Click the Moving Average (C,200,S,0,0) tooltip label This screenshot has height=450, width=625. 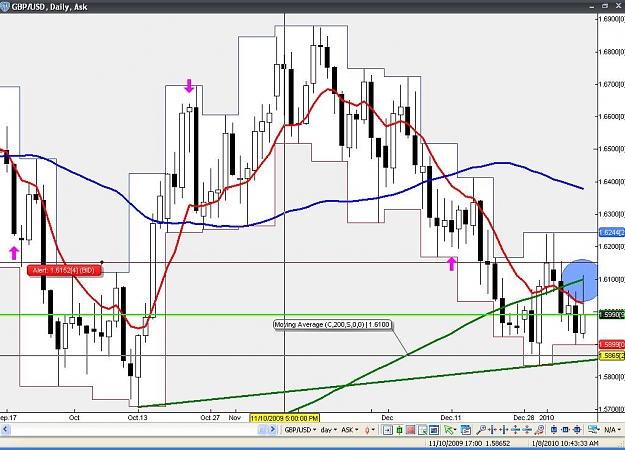pyautogui.click(x=332, y=325)
